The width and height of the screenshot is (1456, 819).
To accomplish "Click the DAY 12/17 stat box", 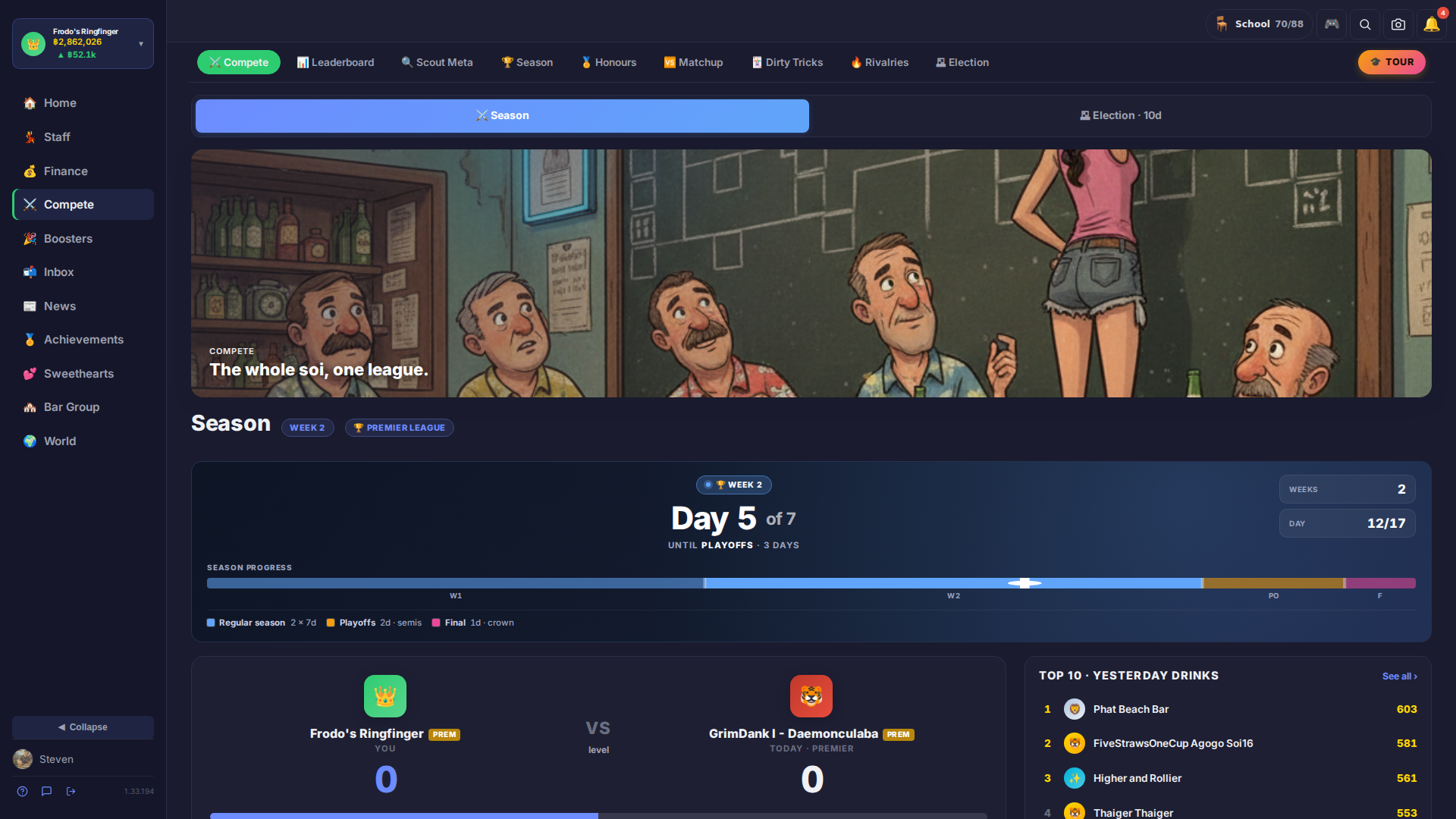I will click(1347, 523).
